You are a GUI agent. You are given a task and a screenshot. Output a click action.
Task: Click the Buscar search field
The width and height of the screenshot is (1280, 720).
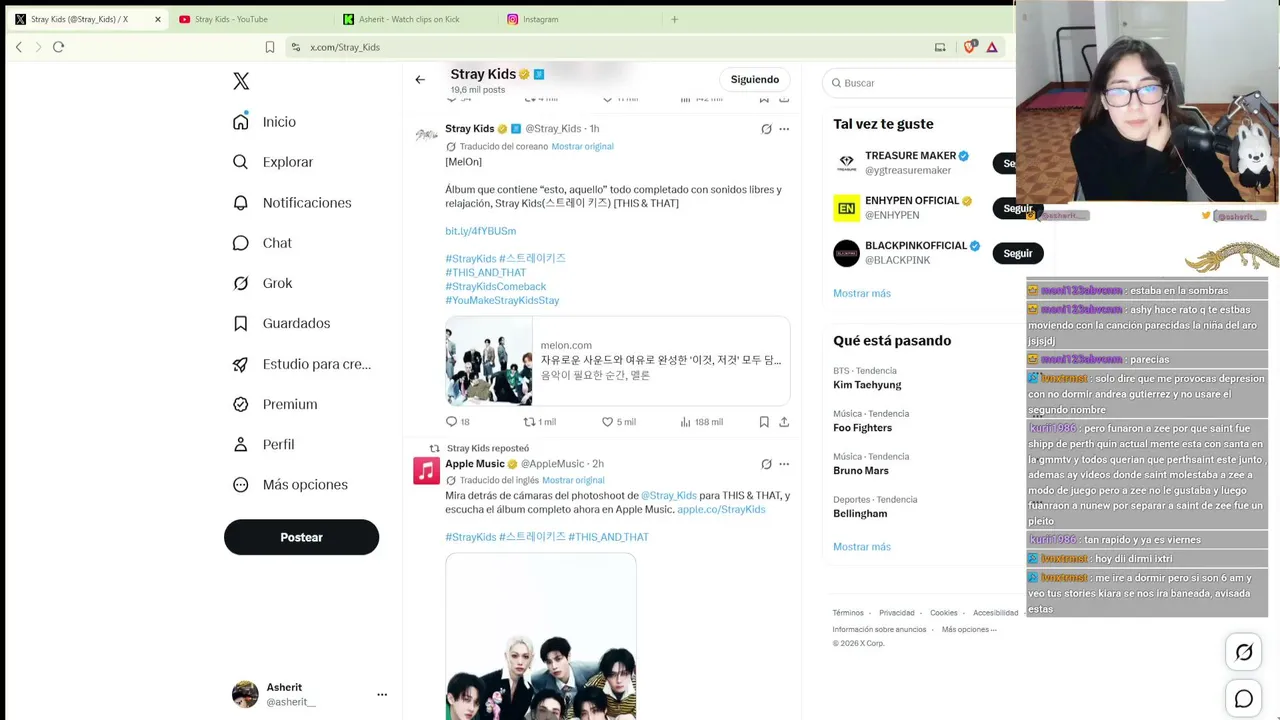click(920, 83)
